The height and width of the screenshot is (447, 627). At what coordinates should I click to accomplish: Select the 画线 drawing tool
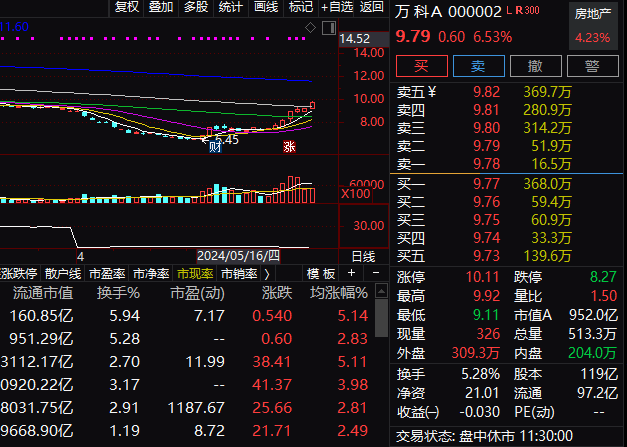click(x=266, y=7)
